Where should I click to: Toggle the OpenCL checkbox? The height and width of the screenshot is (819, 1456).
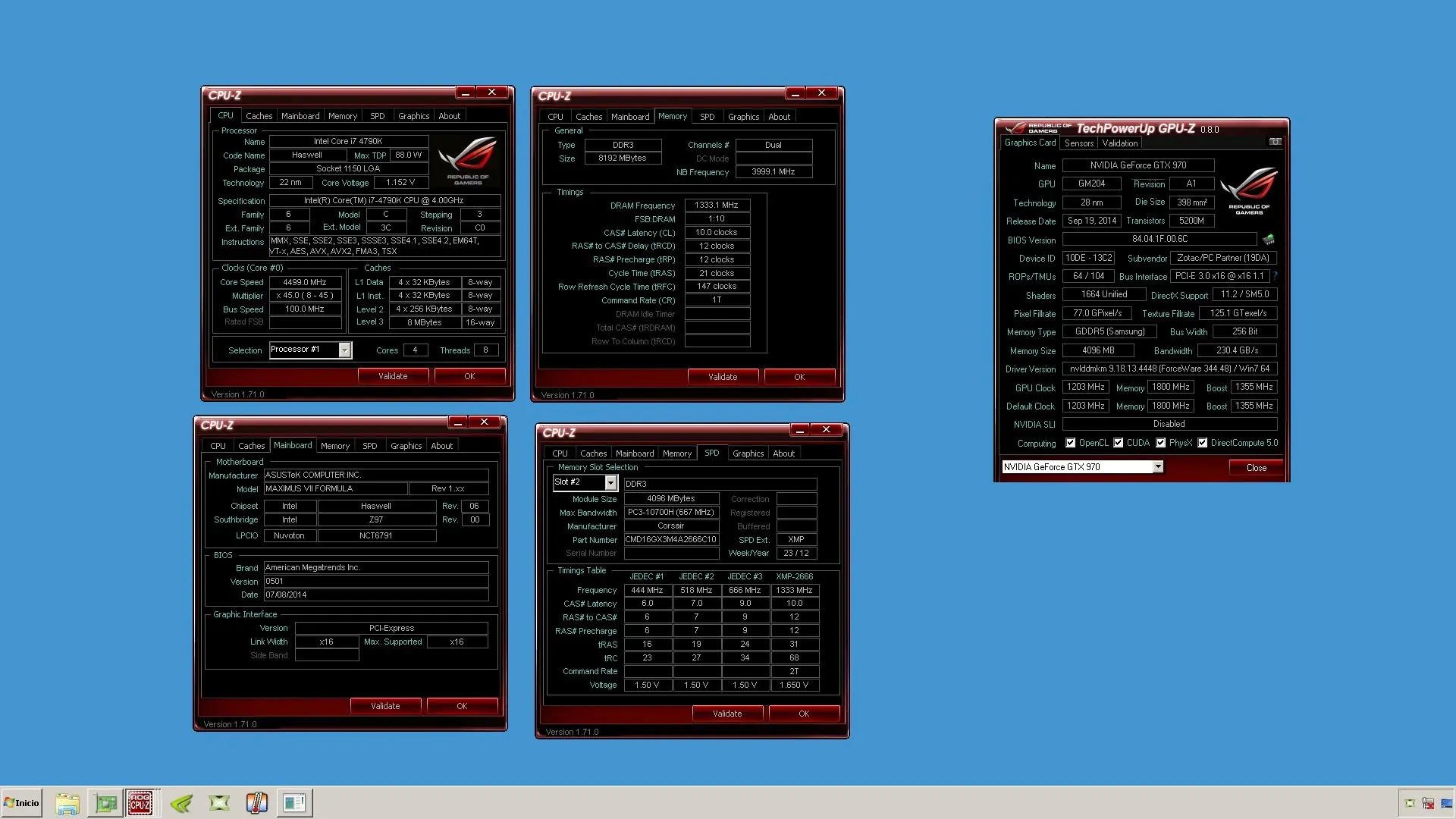tap(1070, 443)
